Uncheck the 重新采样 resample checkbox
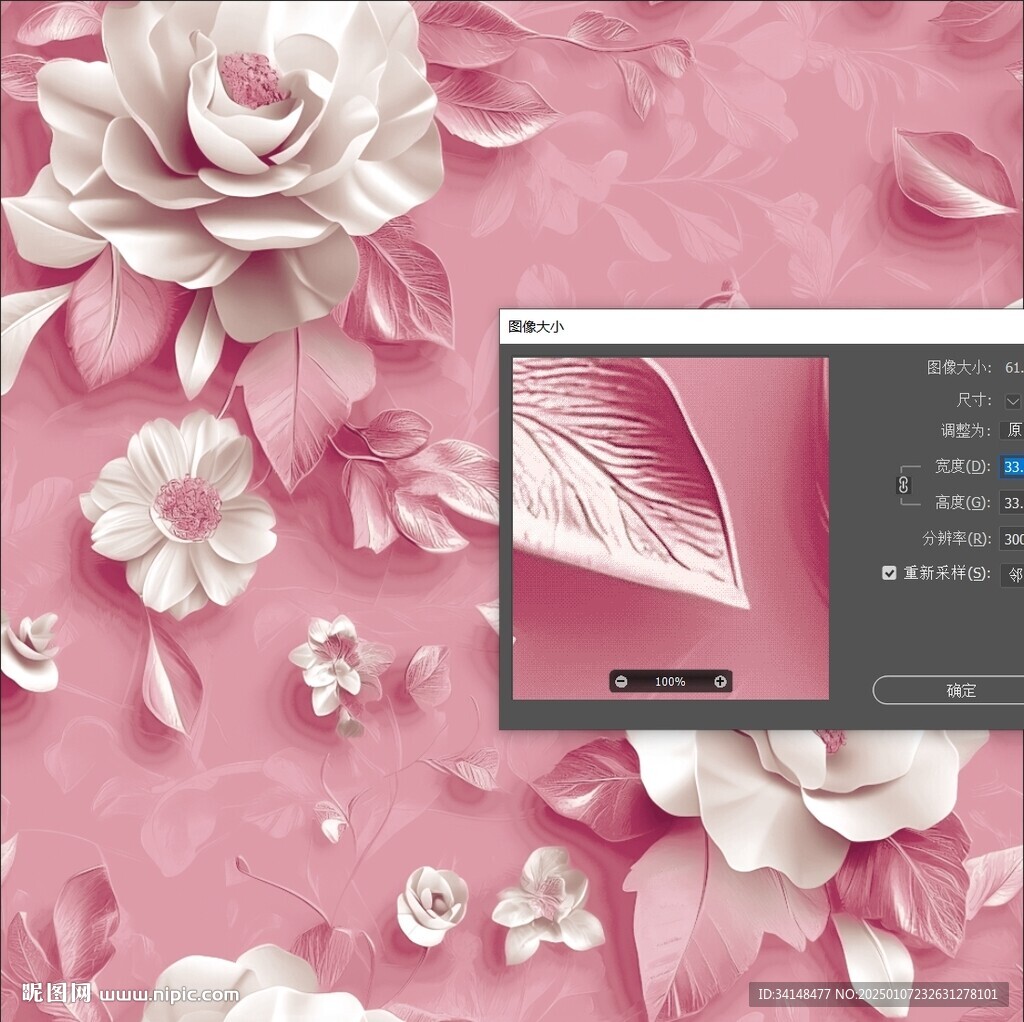1024x1022 pixels. tap(889, 573)
